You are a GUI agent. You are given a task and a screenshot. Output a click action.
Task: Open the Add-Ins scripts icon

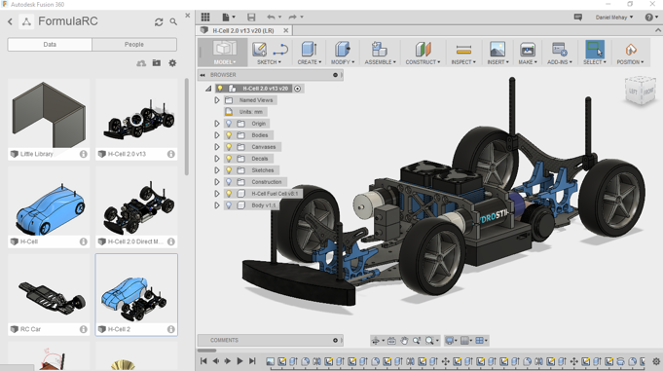(559, 49)
